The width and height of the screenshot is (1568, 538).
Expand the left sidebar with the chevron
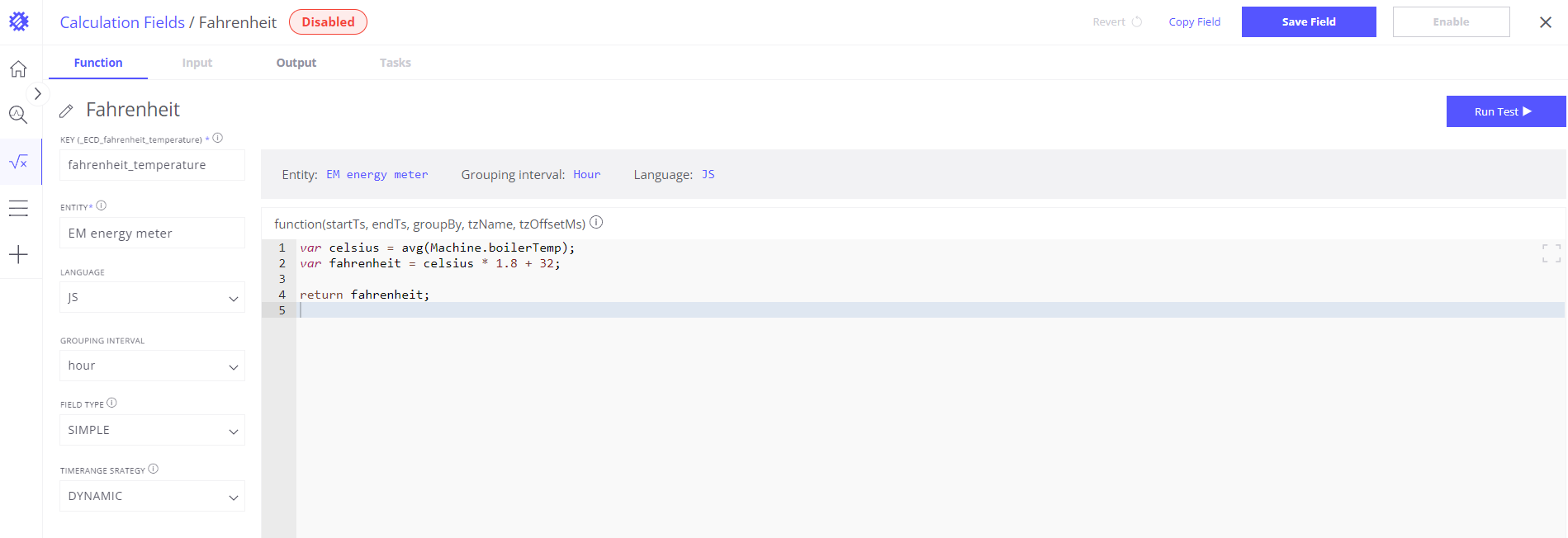(x=37, y=94)
